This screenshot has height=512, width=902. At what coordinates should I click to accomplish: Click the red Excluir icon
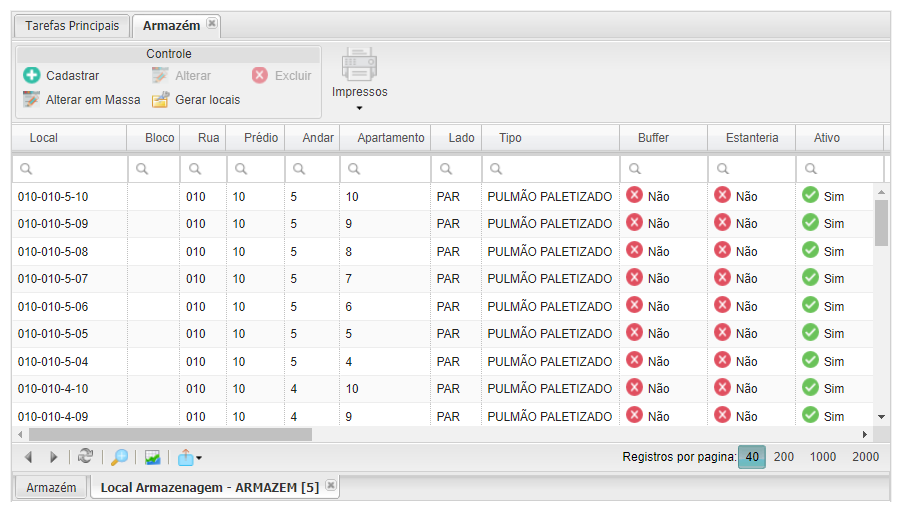coord(259,75)
